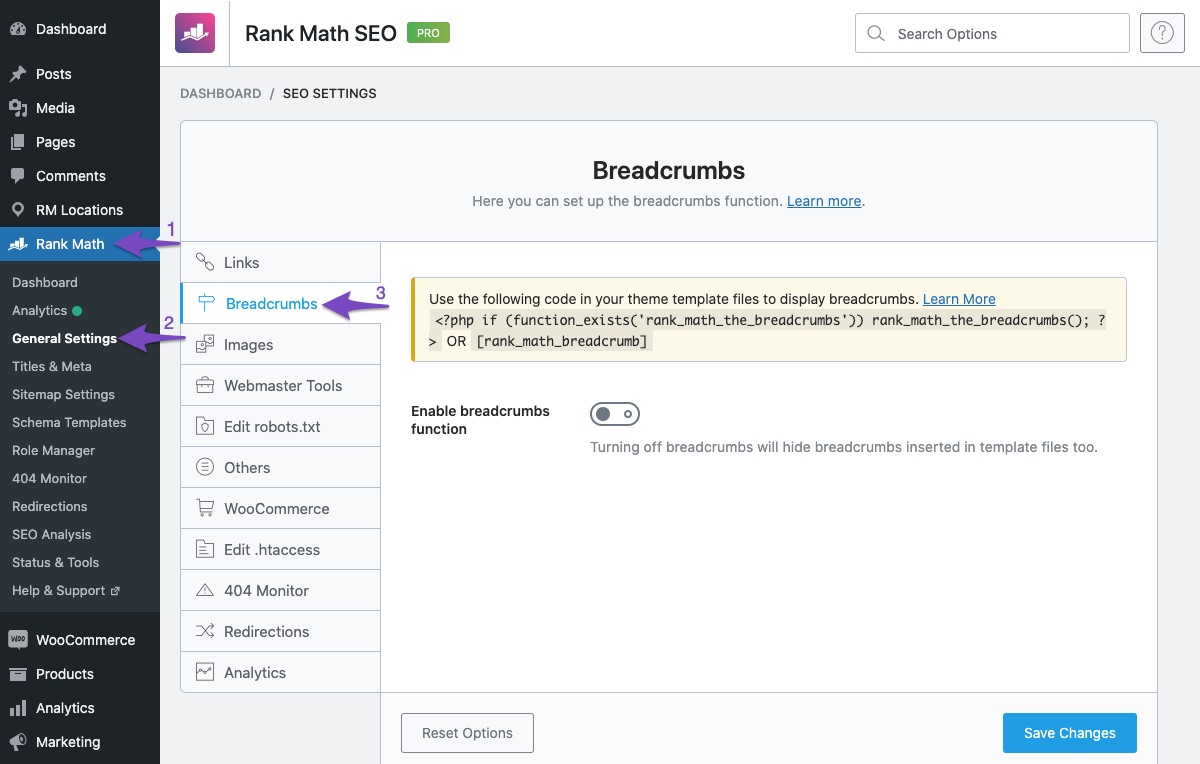Switch to the Others settings tab
Screen dimensions: 1200x764
tap(247, 467)
